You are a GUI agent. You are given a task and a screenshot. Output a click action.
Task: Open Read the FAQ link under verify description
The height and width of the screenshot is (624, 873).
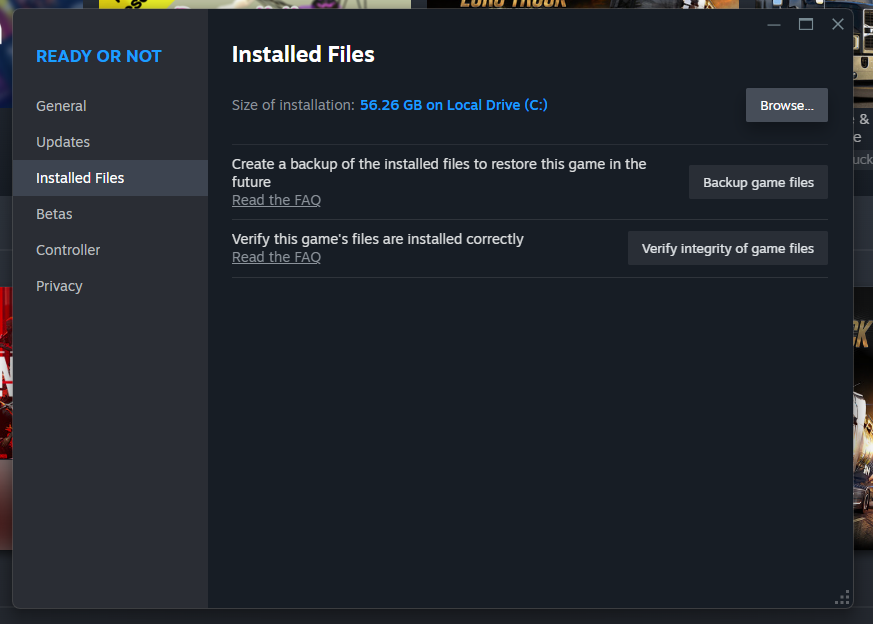[x=276, y=257]
